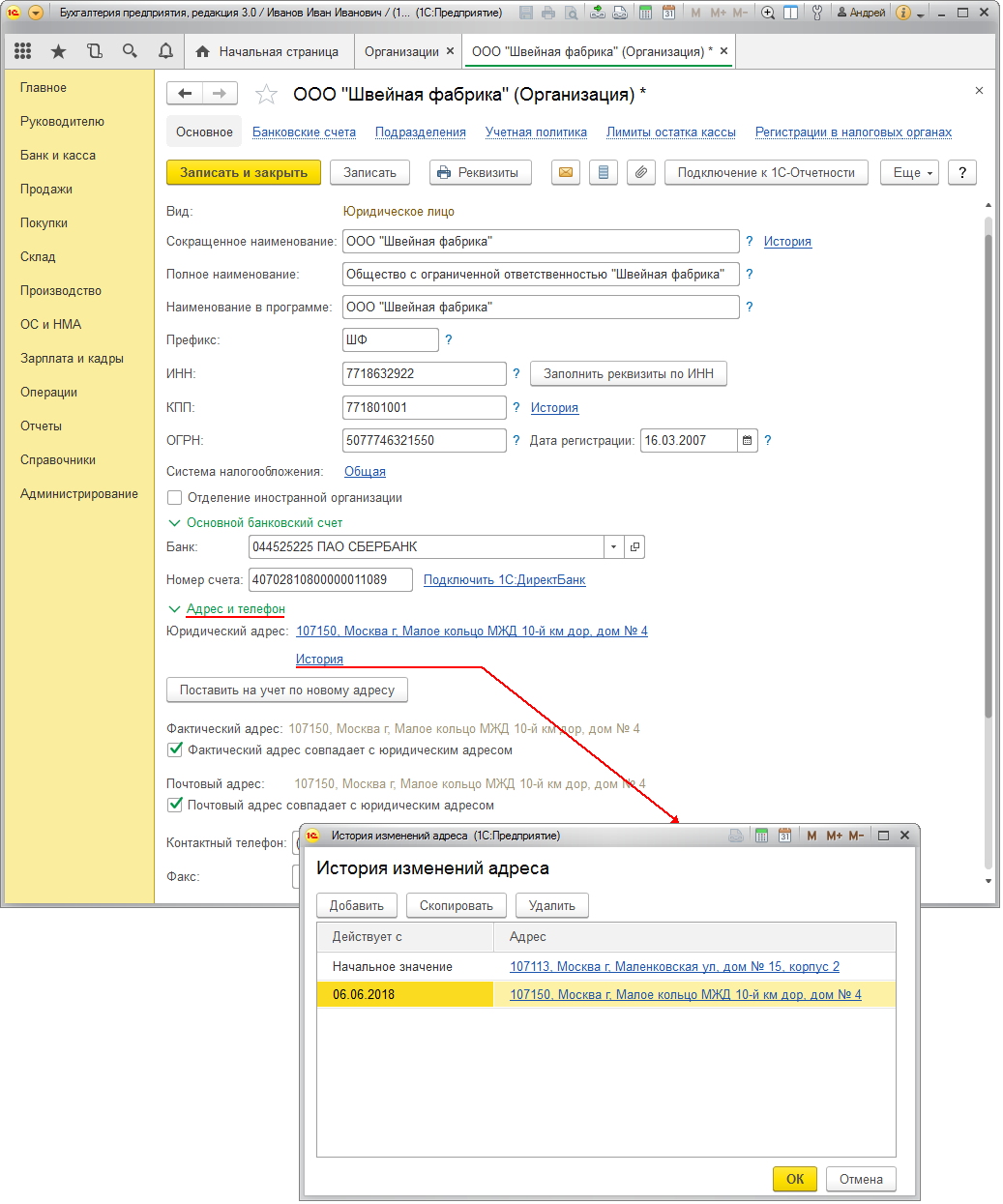Open Подразделения tab link
The height and width of the screenshot is (1204, 1003).
(421, 132)
